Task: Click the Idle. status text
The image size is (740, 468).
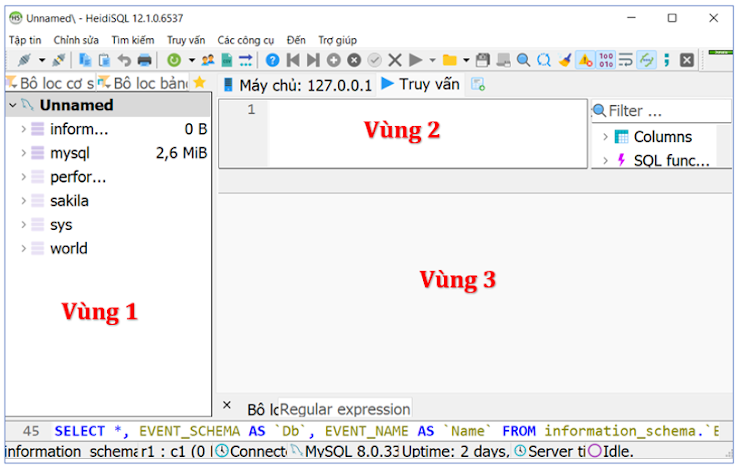Action: [618, 451]
